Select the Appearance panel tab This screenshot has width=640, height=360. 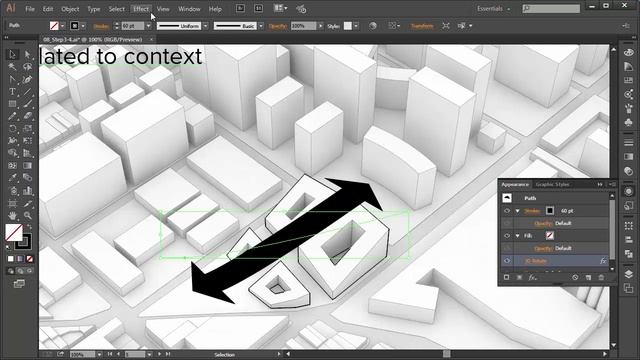point(515,184)
